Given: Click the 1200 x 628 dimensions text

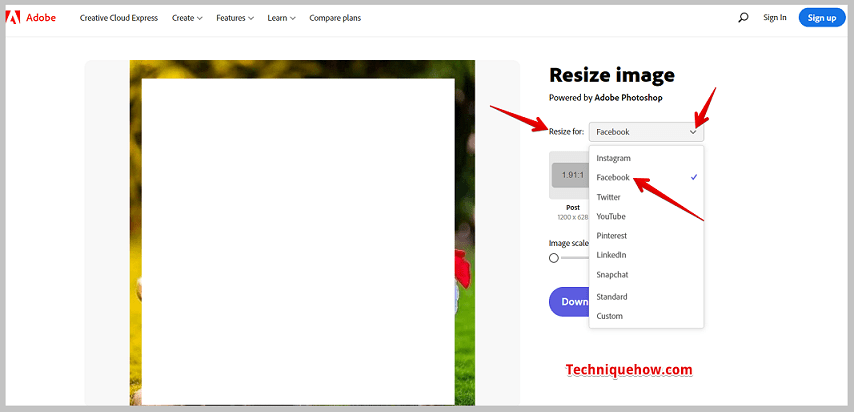Looking at the screenshot, I should [x=572, y=217].
